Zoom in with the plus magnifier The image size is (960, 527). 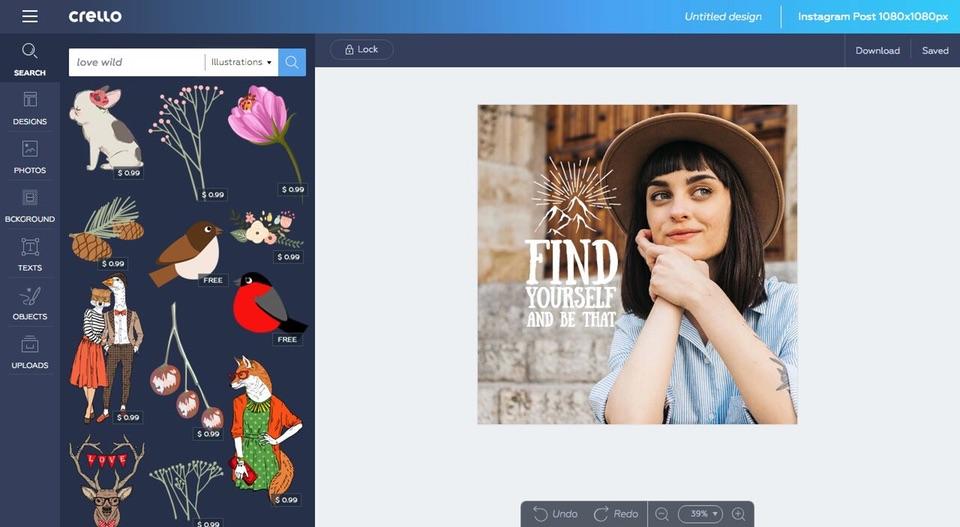pyautogui.click(x=739, y=514)
